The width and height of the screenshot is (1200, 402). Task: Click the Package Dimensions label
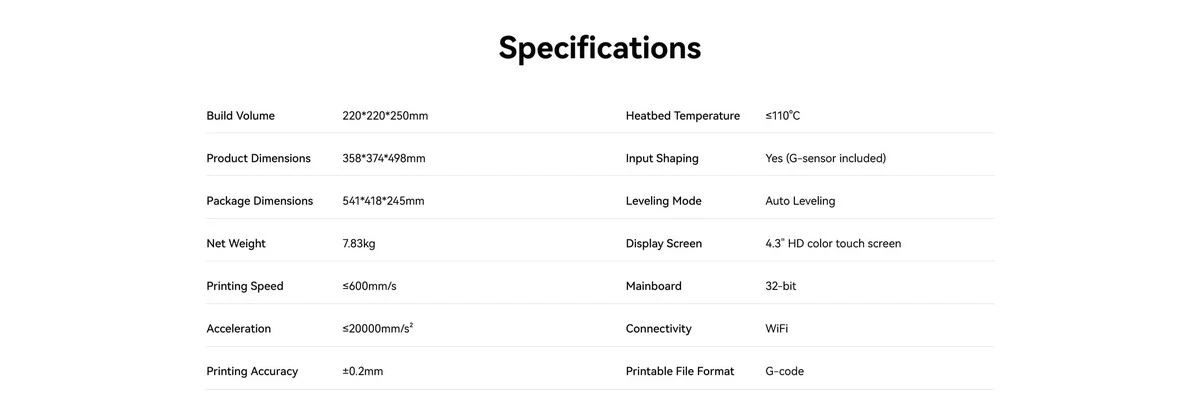click(x=259, y=201)
